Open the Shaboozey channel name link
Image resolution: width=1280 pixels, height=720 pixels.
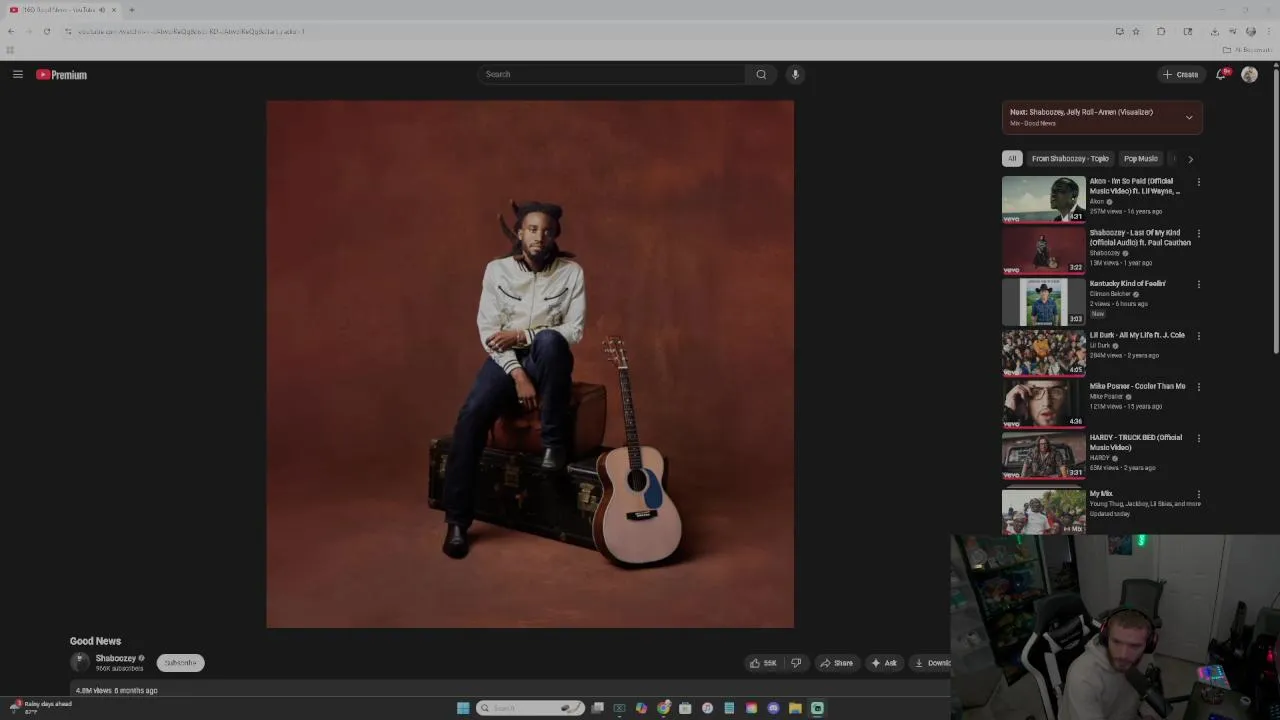click(x=115, y=658)
